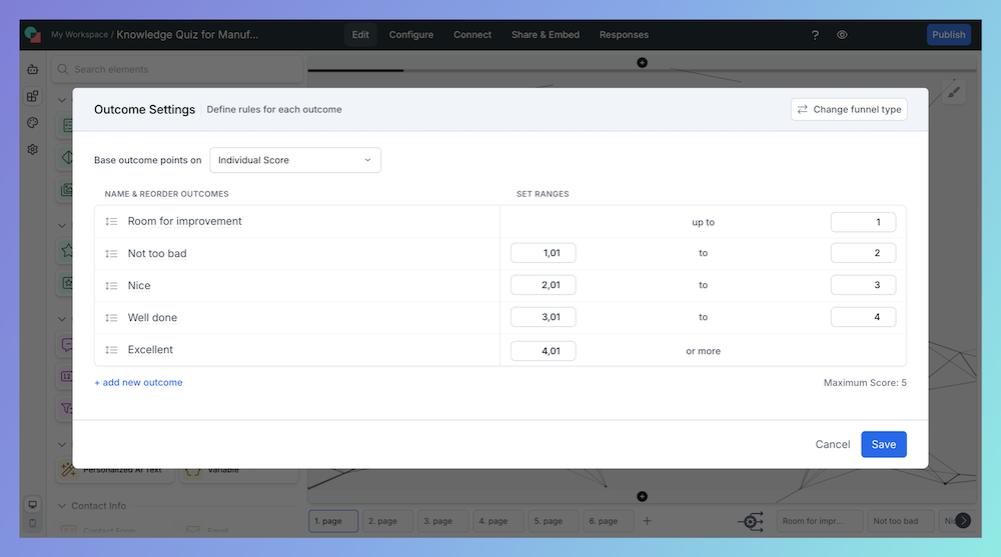Screen dimensions: 1001x557
Task: Go to the Responses tab
Action: 623,35
